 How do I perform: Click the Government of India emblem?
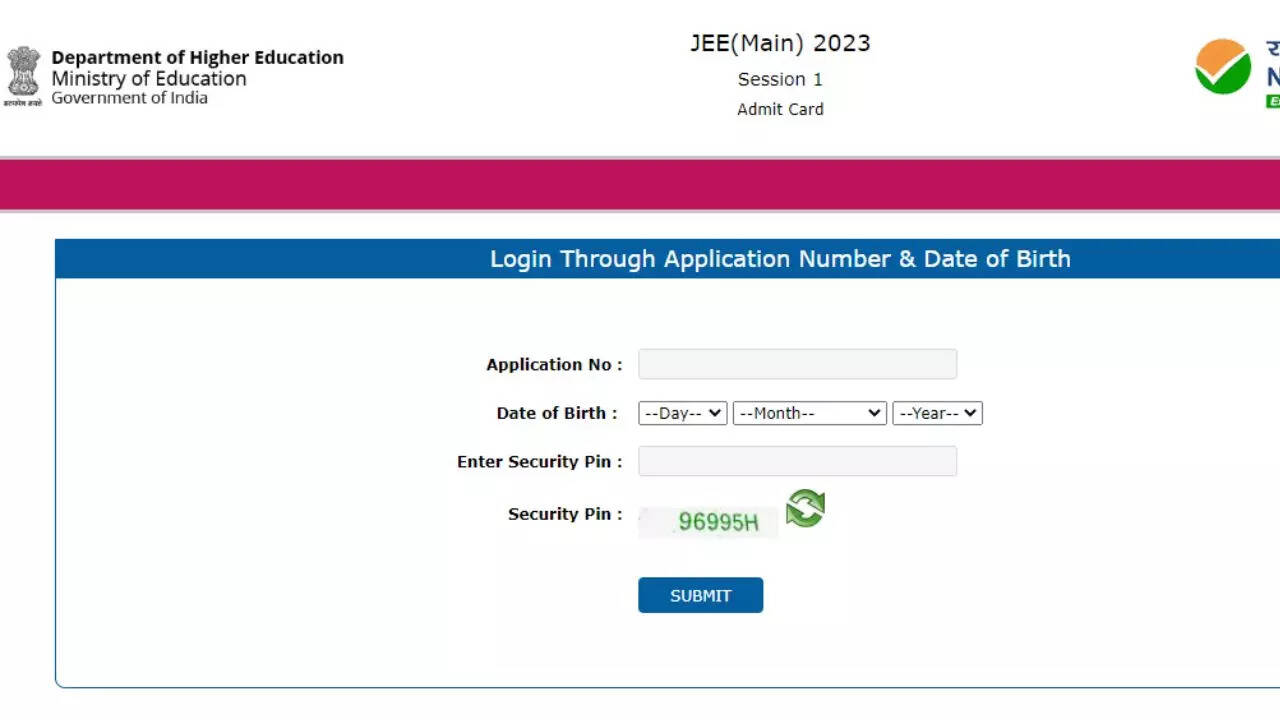coord(23,76)
